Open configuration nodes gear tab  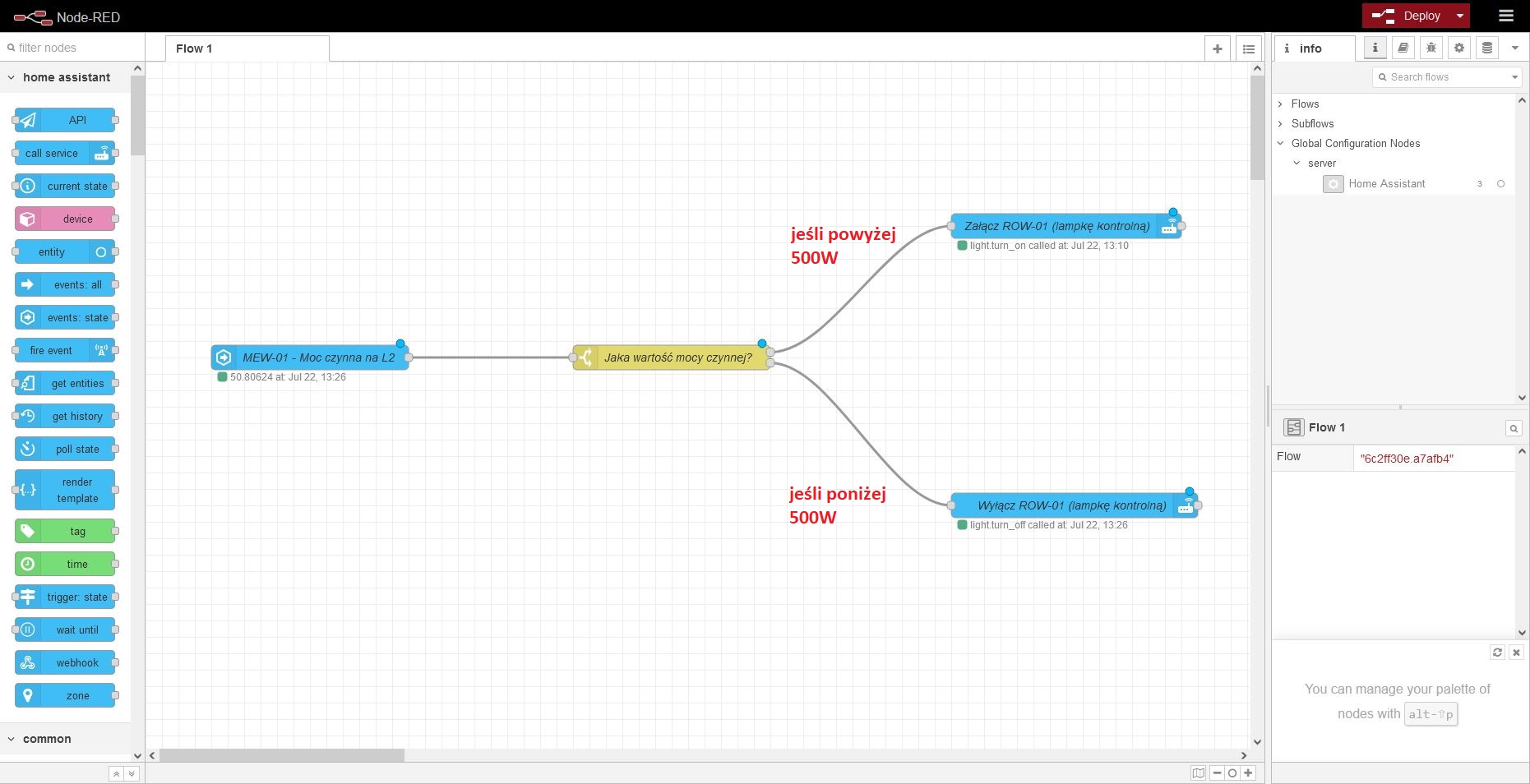[x=1458, y=48]
